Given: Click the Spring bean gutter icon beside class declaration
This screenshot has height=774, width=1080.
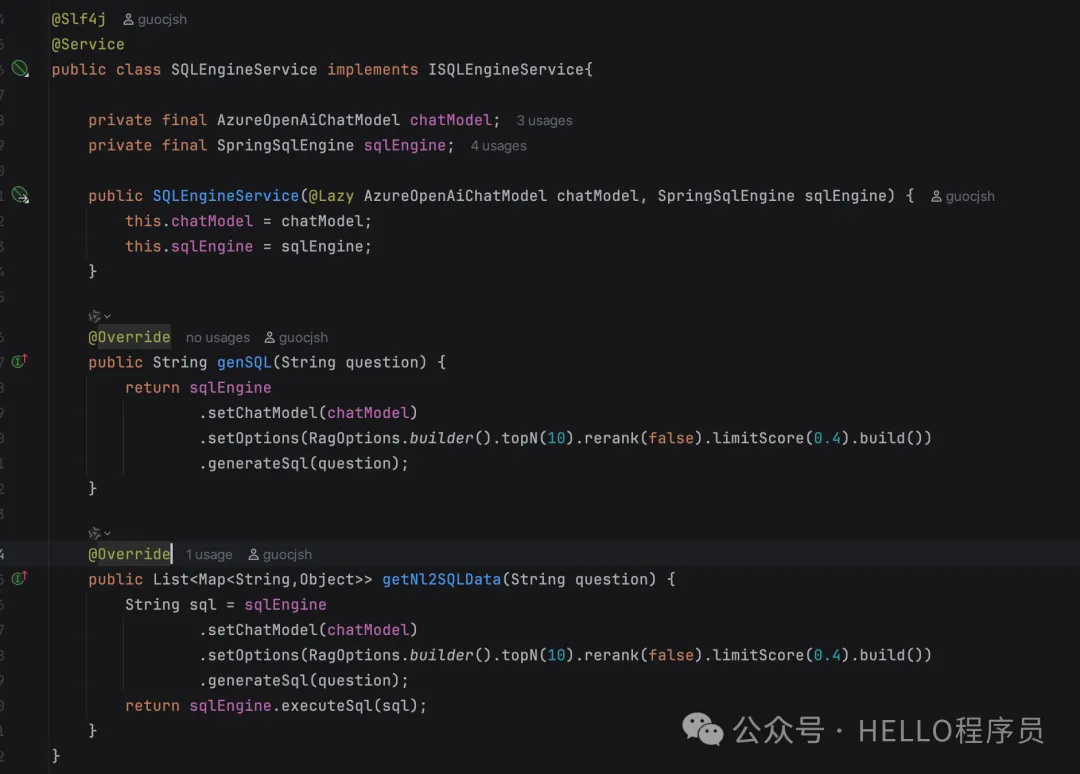Looking at the screenshot, I should pyautogui.click(x=20, y=69).
